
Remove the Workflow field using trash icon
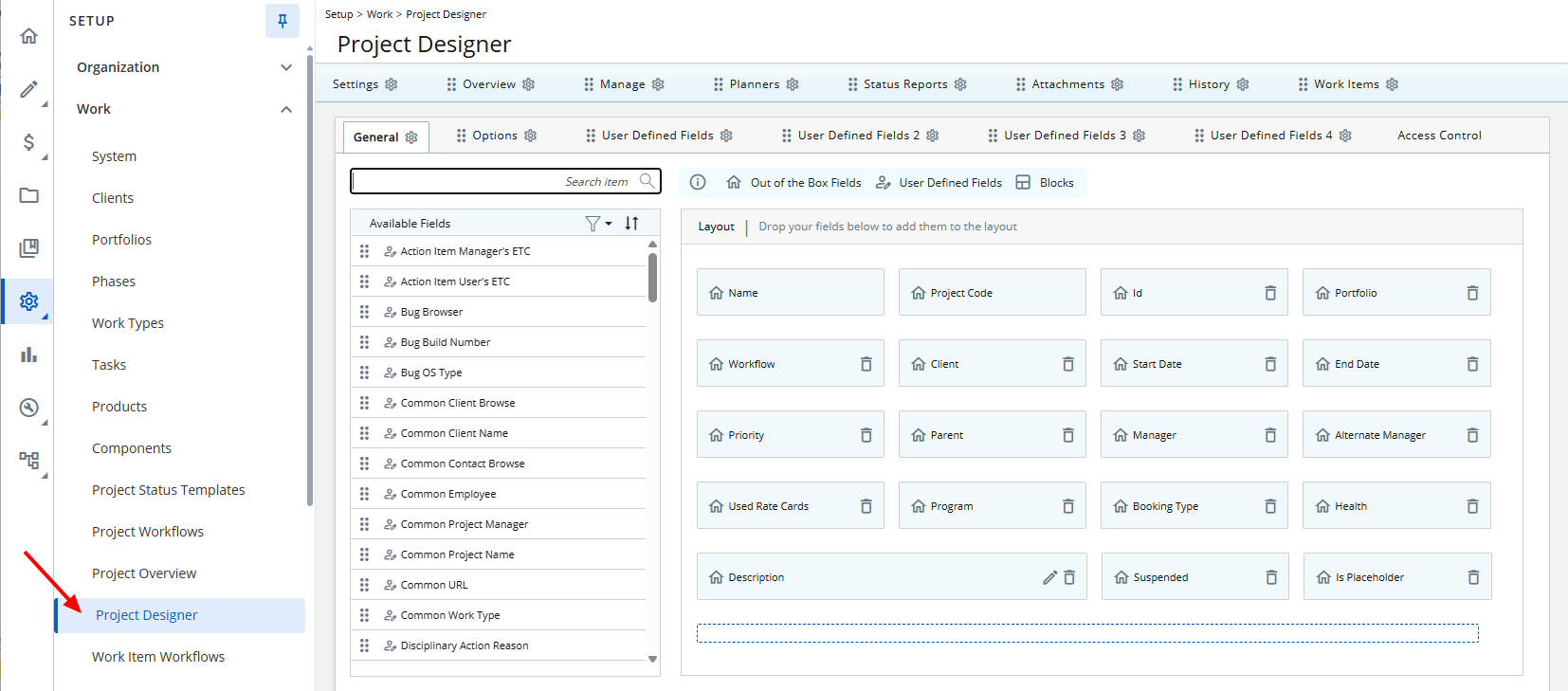(x=866, y=364)
